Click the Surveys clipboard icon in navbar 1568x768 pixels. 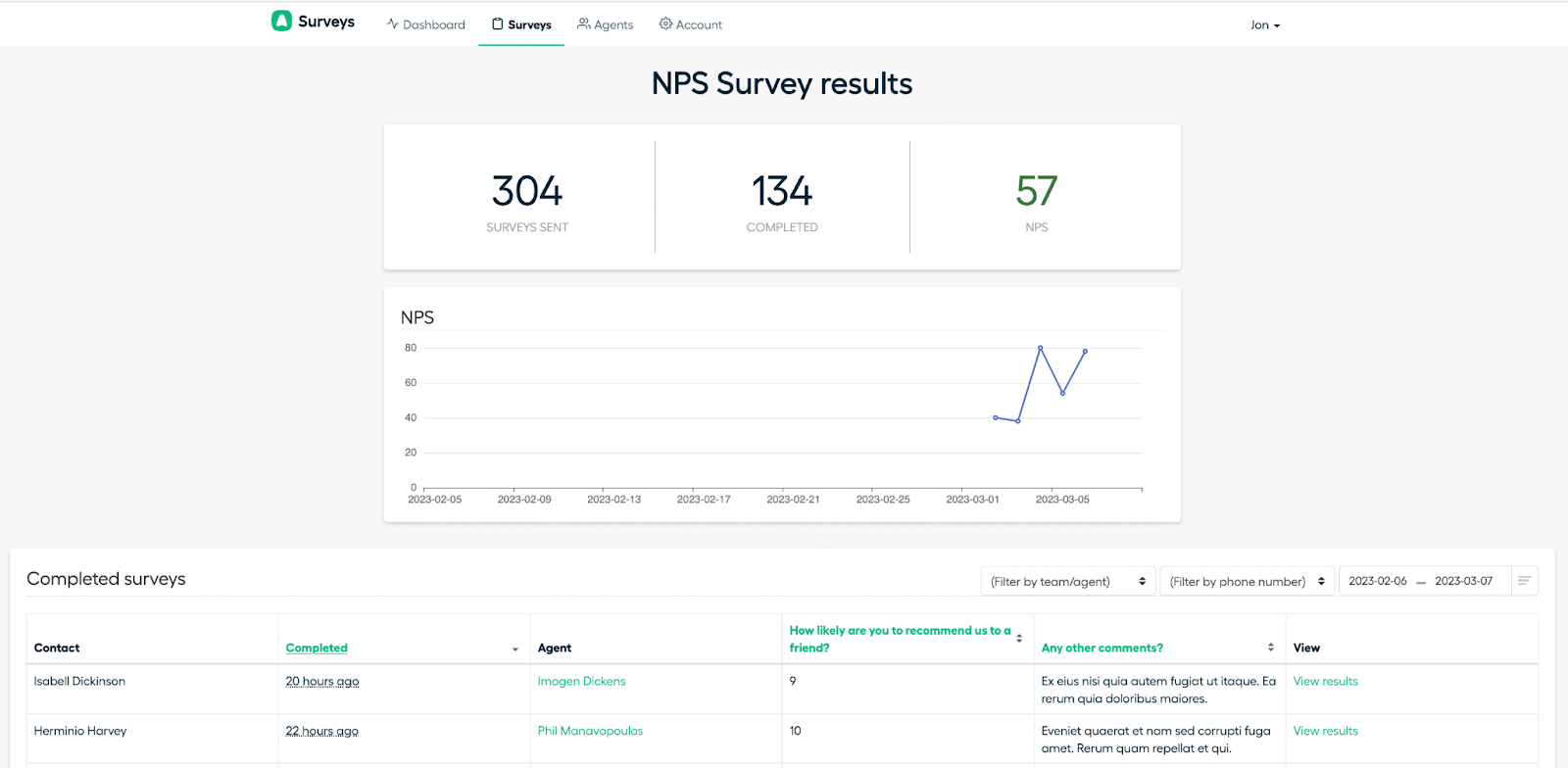498,24
